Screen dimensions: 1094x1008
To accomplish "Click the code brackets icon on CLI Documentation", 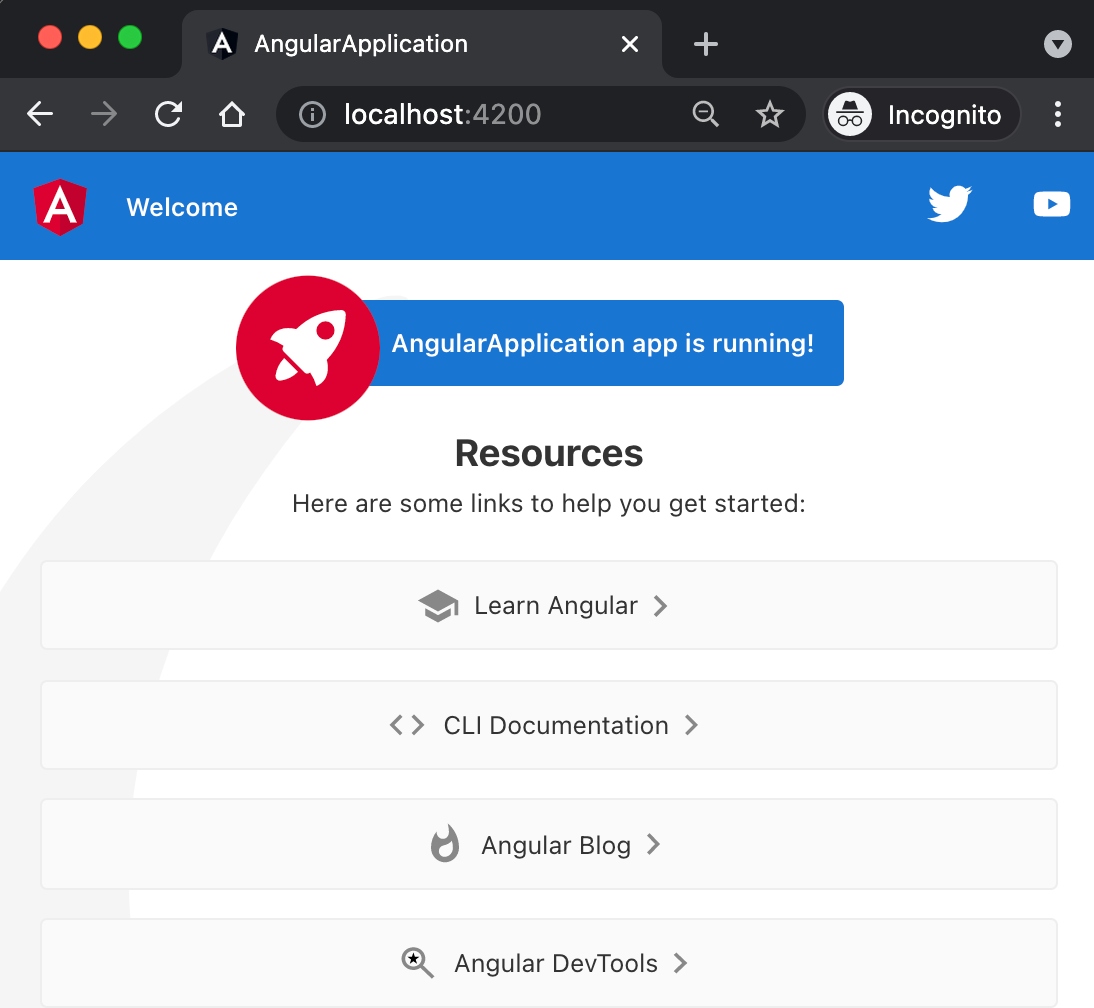I will pyautogui.click(x=407, y=725).
